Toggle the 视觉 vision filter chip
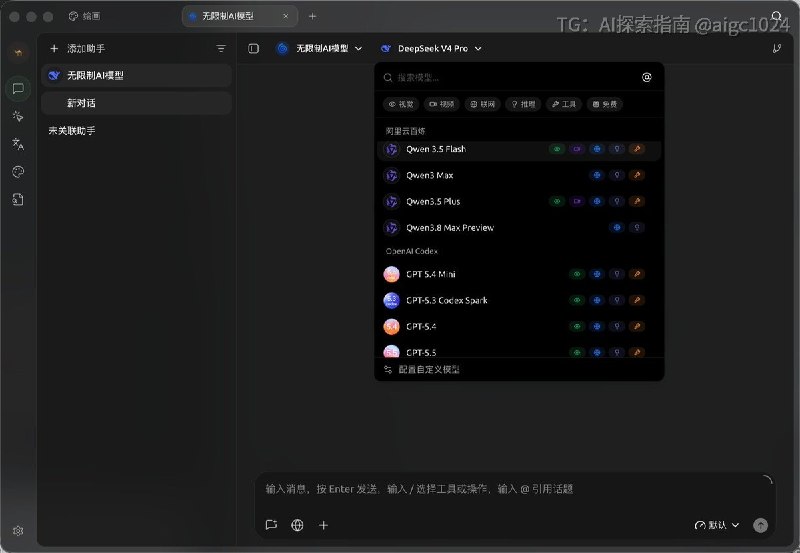Image resolution: width=800 pixels, height=553 pixels. pyautogui.click(x=401, y=104)
